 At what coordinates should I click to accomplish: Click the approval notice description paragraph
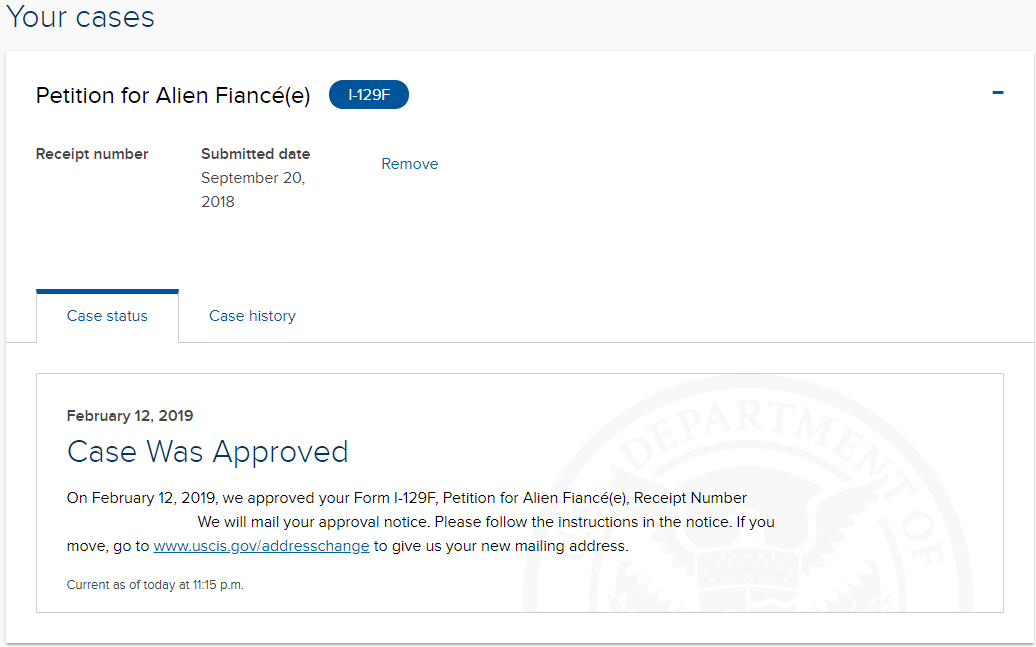coord(420,522)
